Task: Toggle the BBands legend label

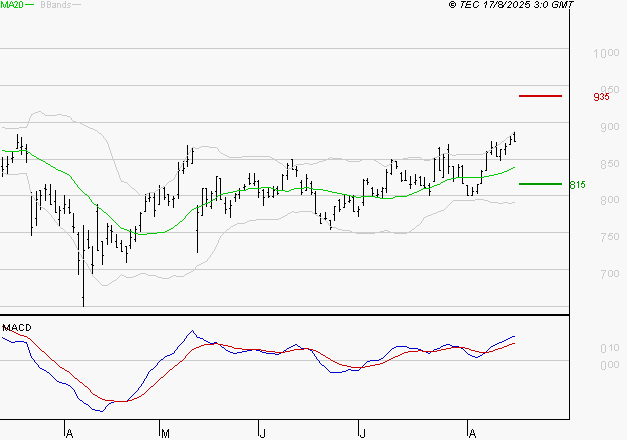Action: pos(56,5)
